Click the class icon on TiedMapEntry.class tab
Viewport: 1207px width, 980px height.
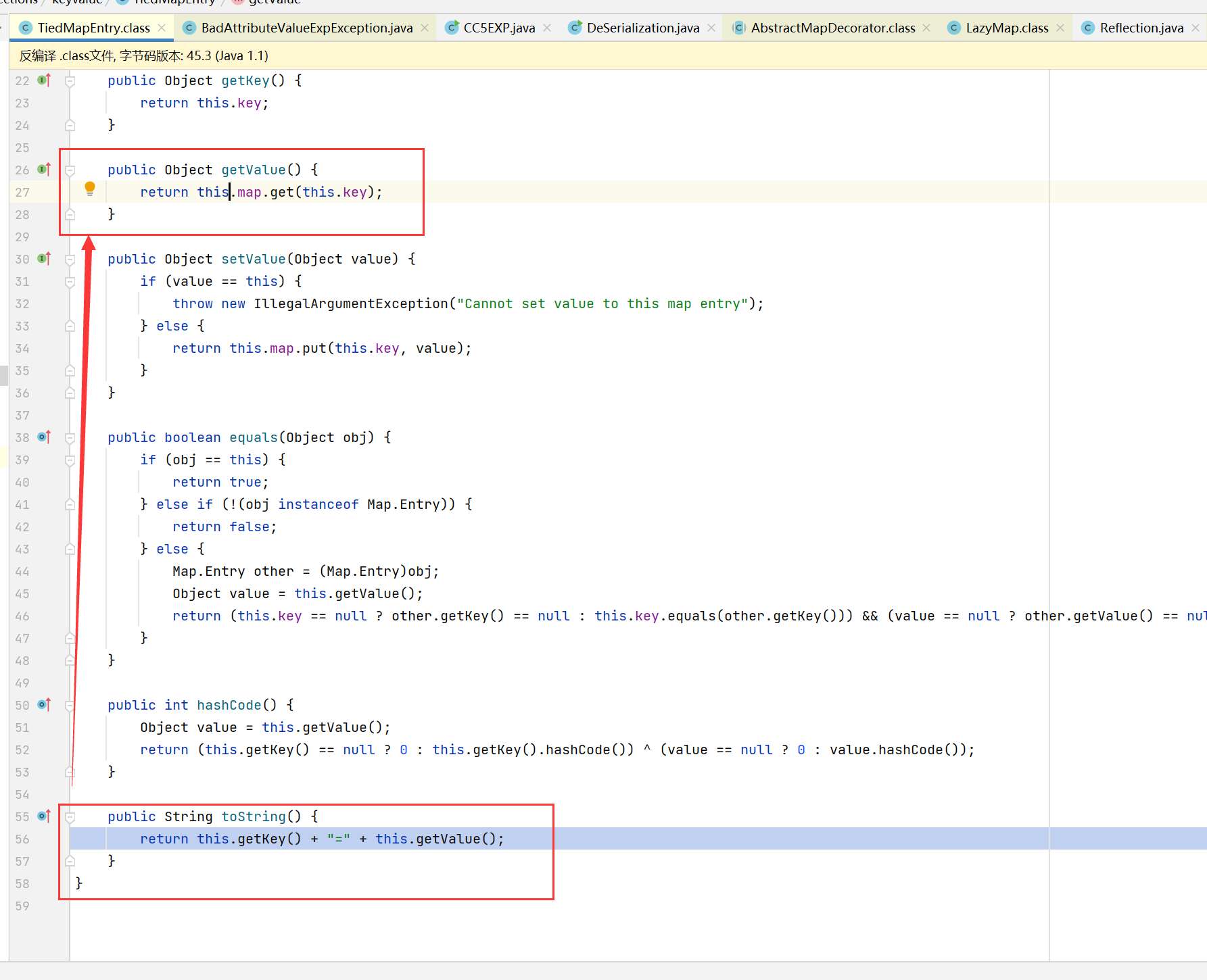(26, 28)
